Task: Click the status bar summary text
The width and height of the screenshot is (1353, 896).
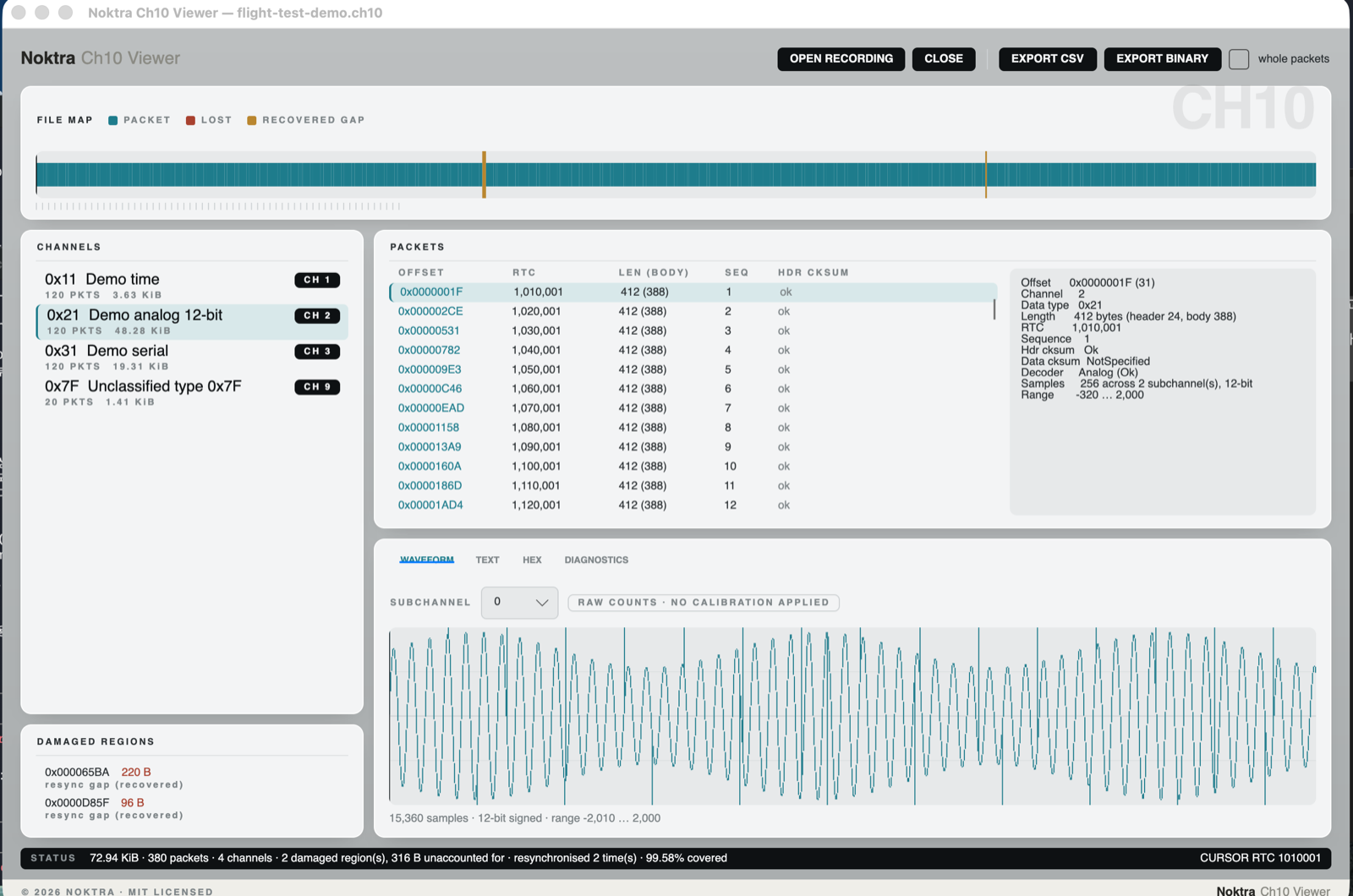Action: (408, 858)
